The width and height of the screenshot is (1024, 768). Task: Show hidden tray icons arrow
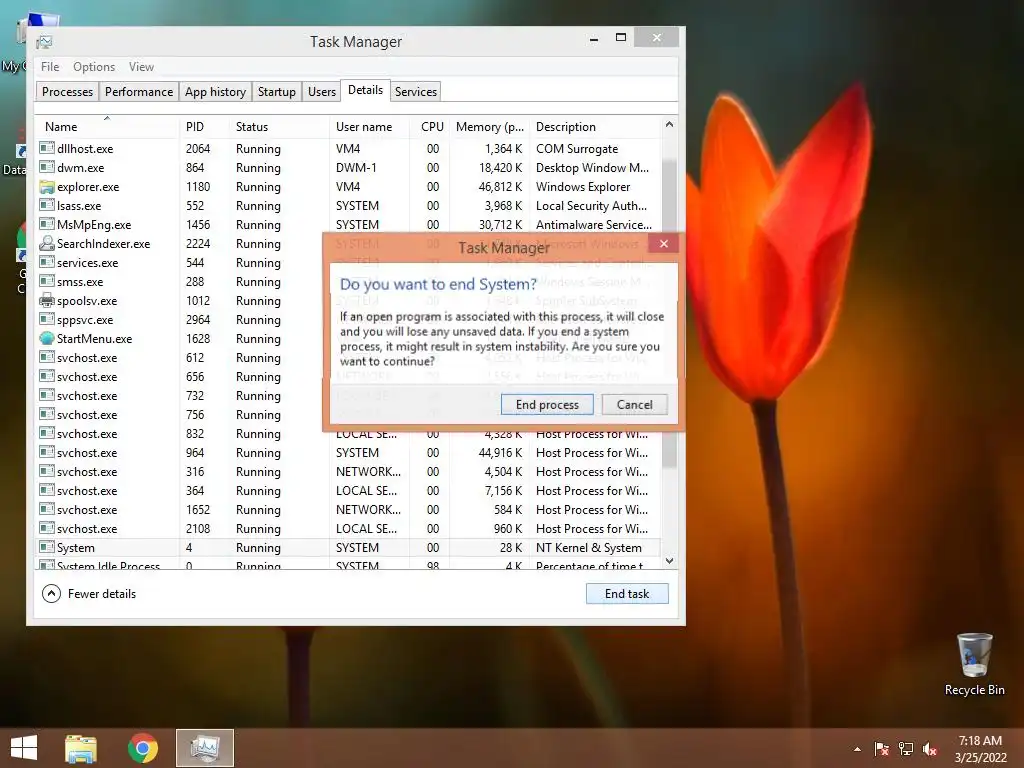[x=857, y=749]
